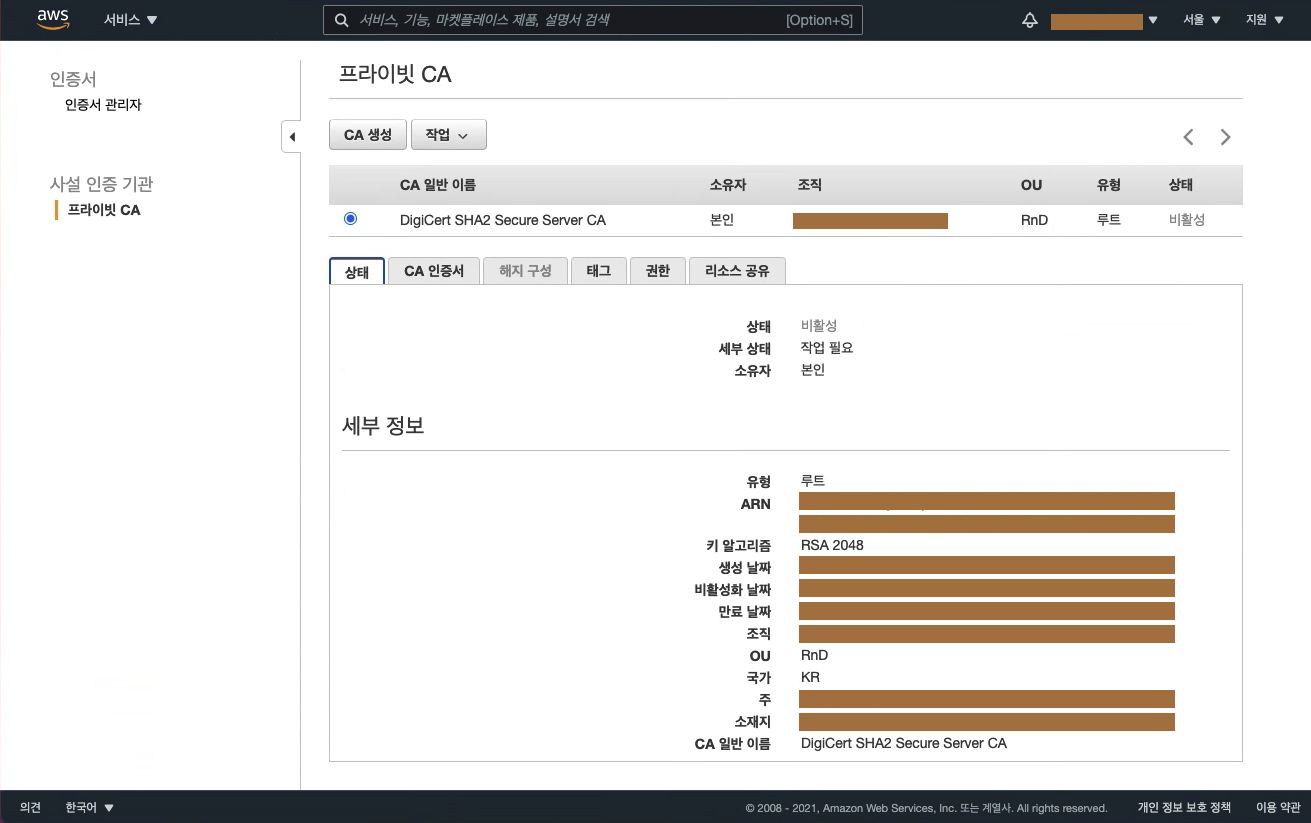
Task: Sort by 상태 column header
Action: click(1181, 185)
